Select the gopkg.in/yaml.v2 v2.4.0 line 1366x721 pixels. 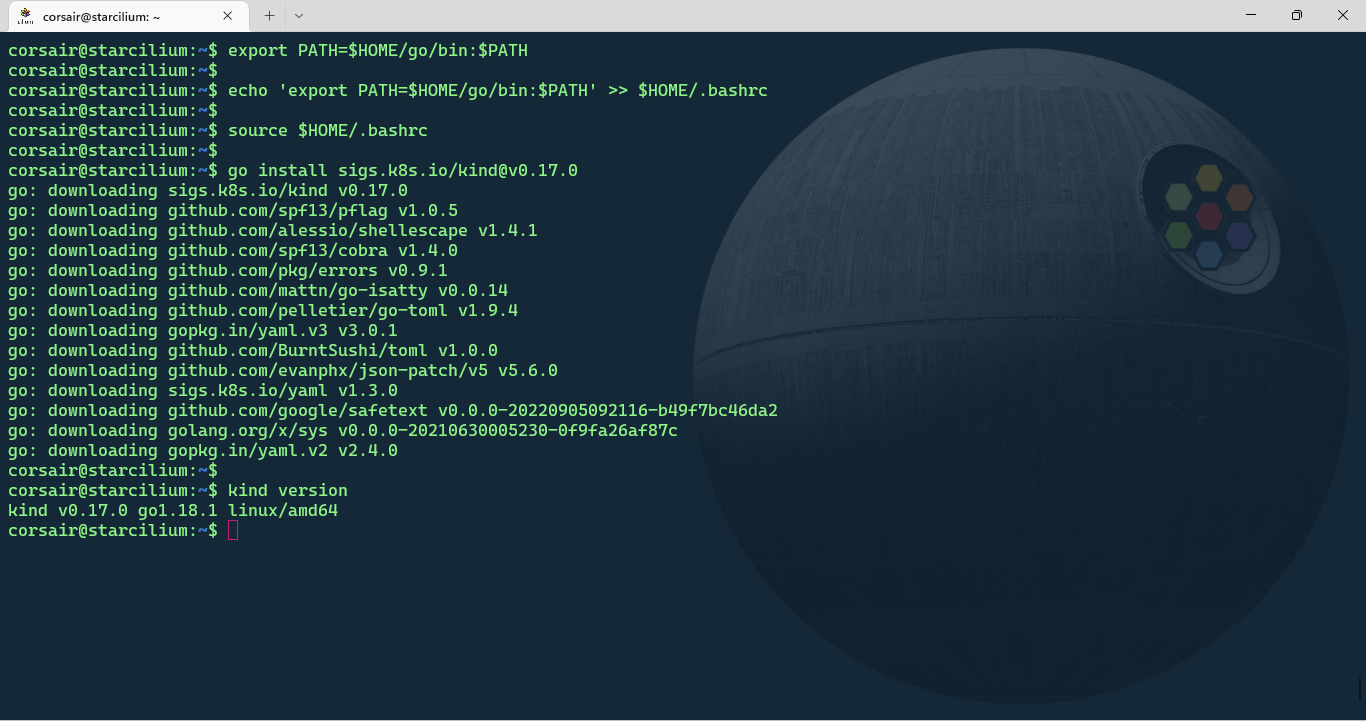[x=203, y=450]
